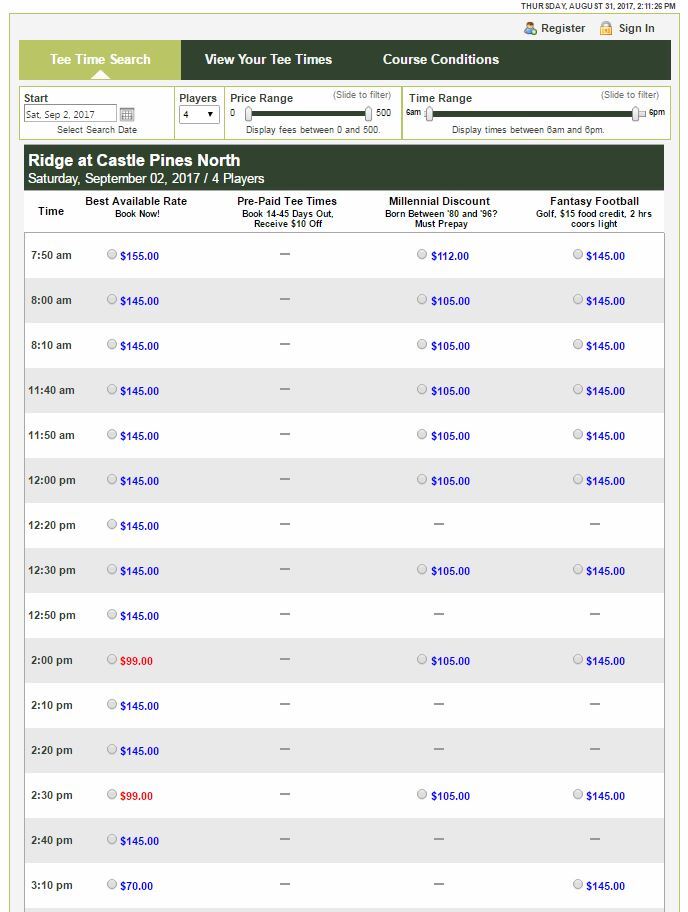Screen dimensions: 688x912
Task: Click the Register user icon
Action: 530,28
